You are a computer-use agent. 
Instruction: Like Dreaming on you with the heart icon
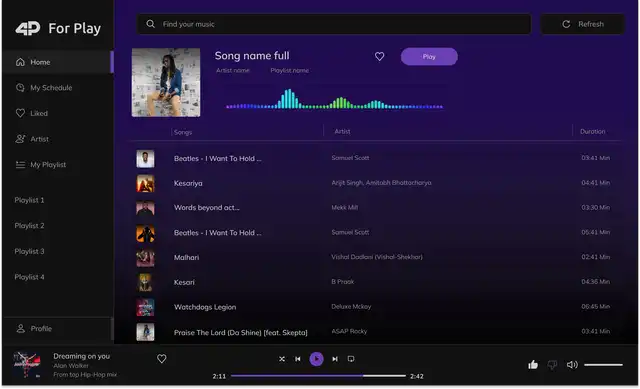(x=162, y=359)
